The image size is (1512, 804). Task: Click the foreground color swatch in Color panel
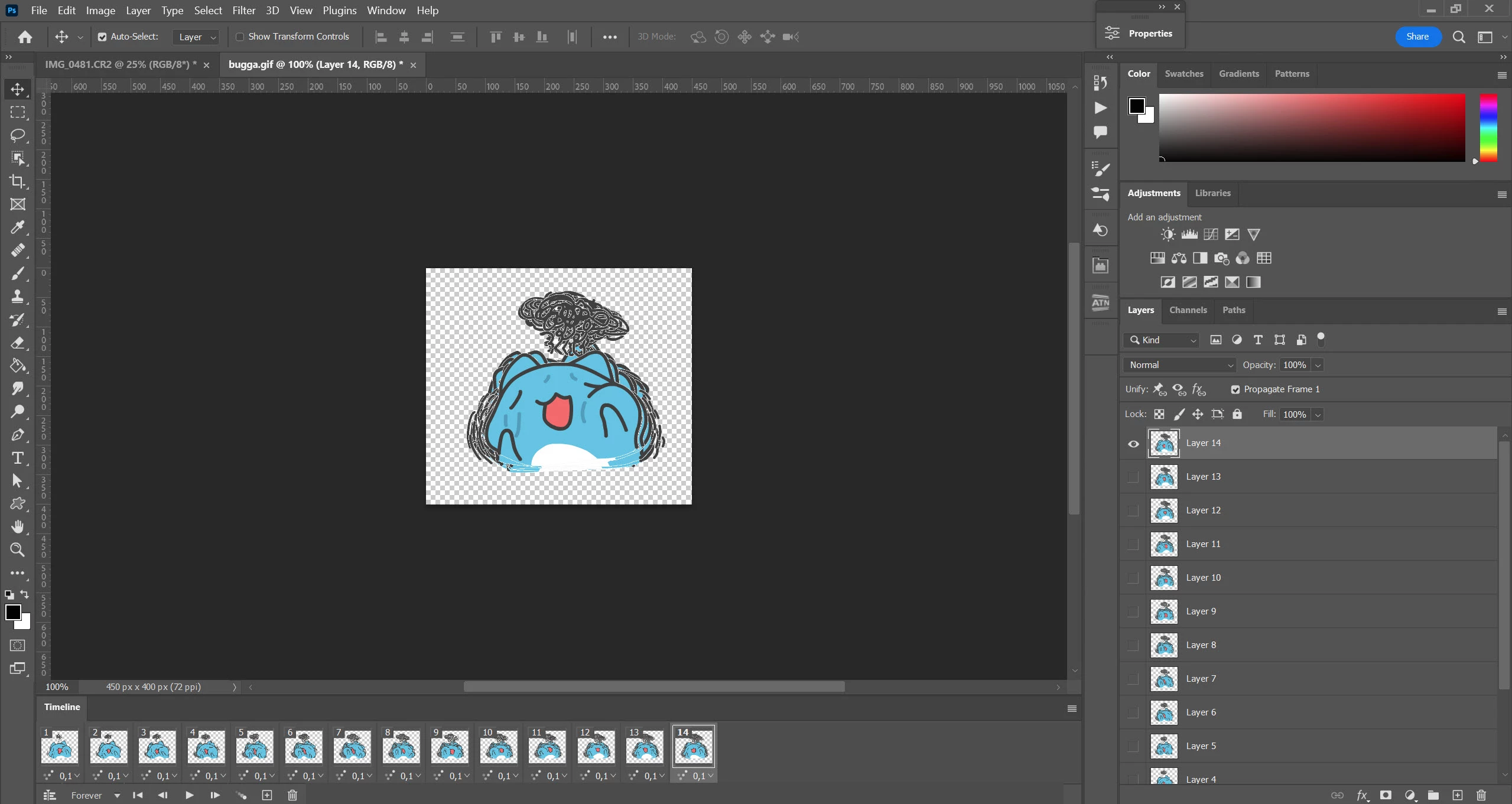click(1136, 106)
